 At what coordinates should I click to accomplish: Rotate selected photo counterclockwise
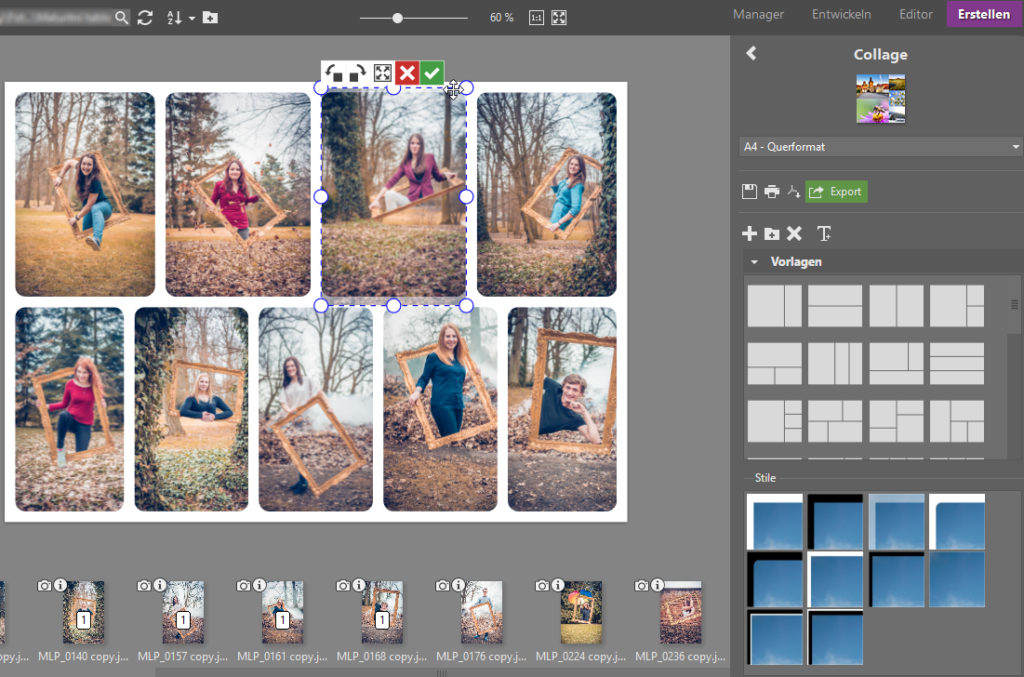(x=334, y=72)
